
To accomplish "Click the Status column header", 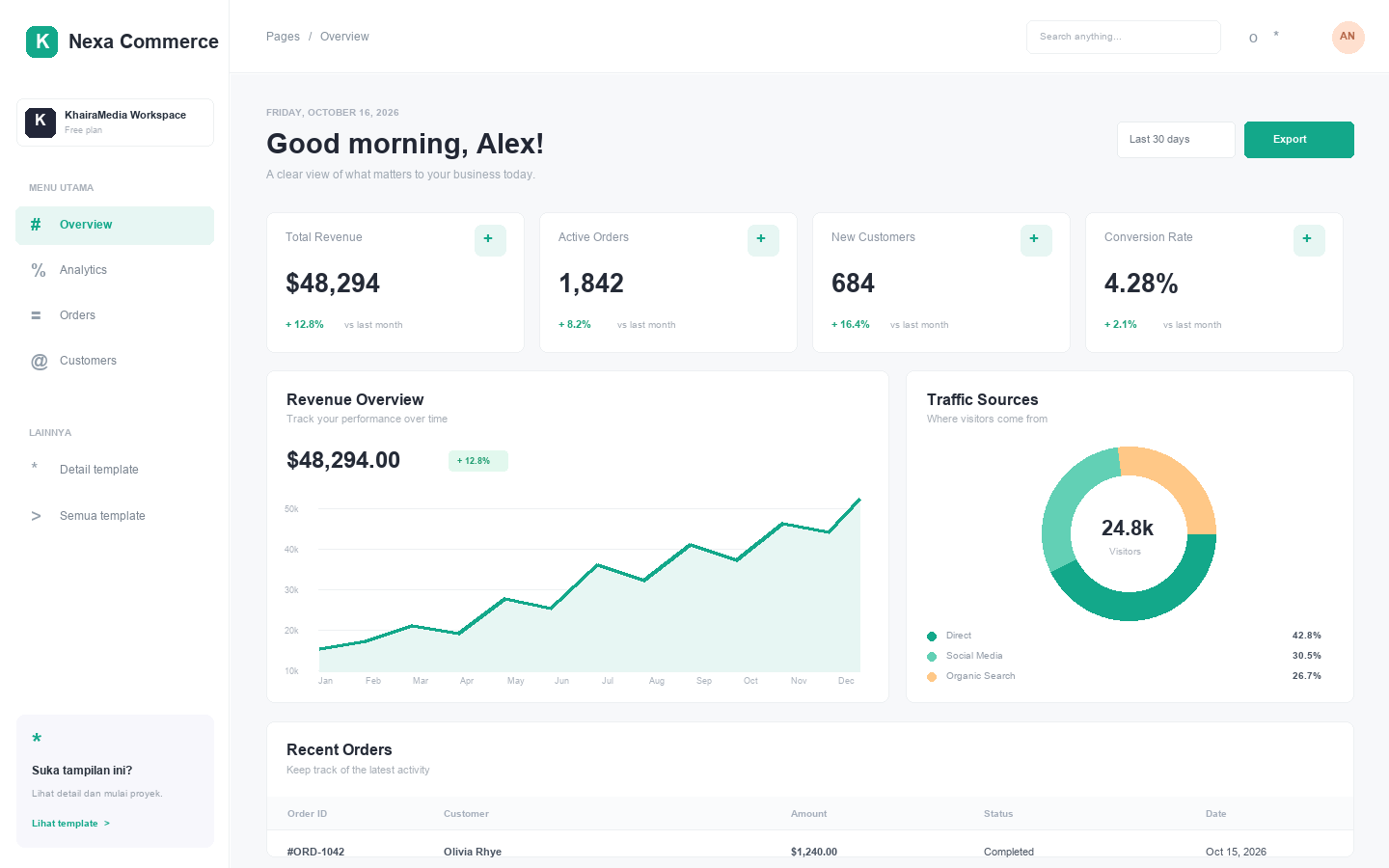I will pyautogui.click(x=998, y=814).
